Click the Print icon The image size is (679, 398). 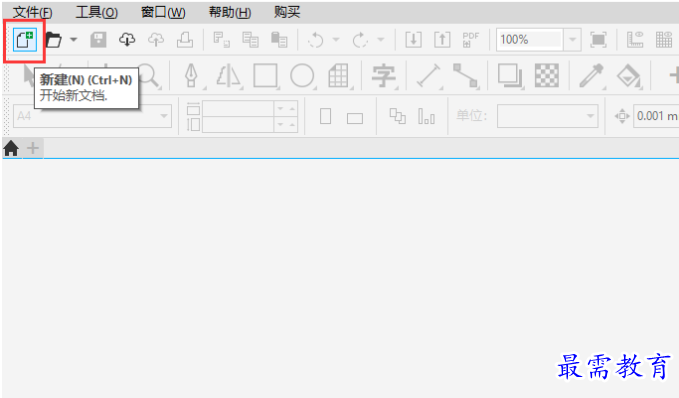(185, 40)
